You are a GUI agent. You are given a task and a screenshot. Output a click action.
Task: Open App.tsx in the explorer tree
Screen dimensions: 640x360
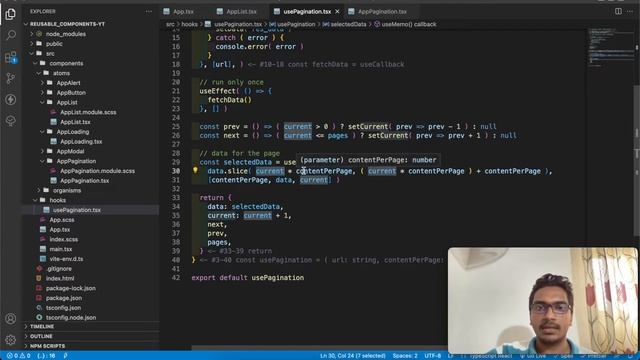(60, 230)
